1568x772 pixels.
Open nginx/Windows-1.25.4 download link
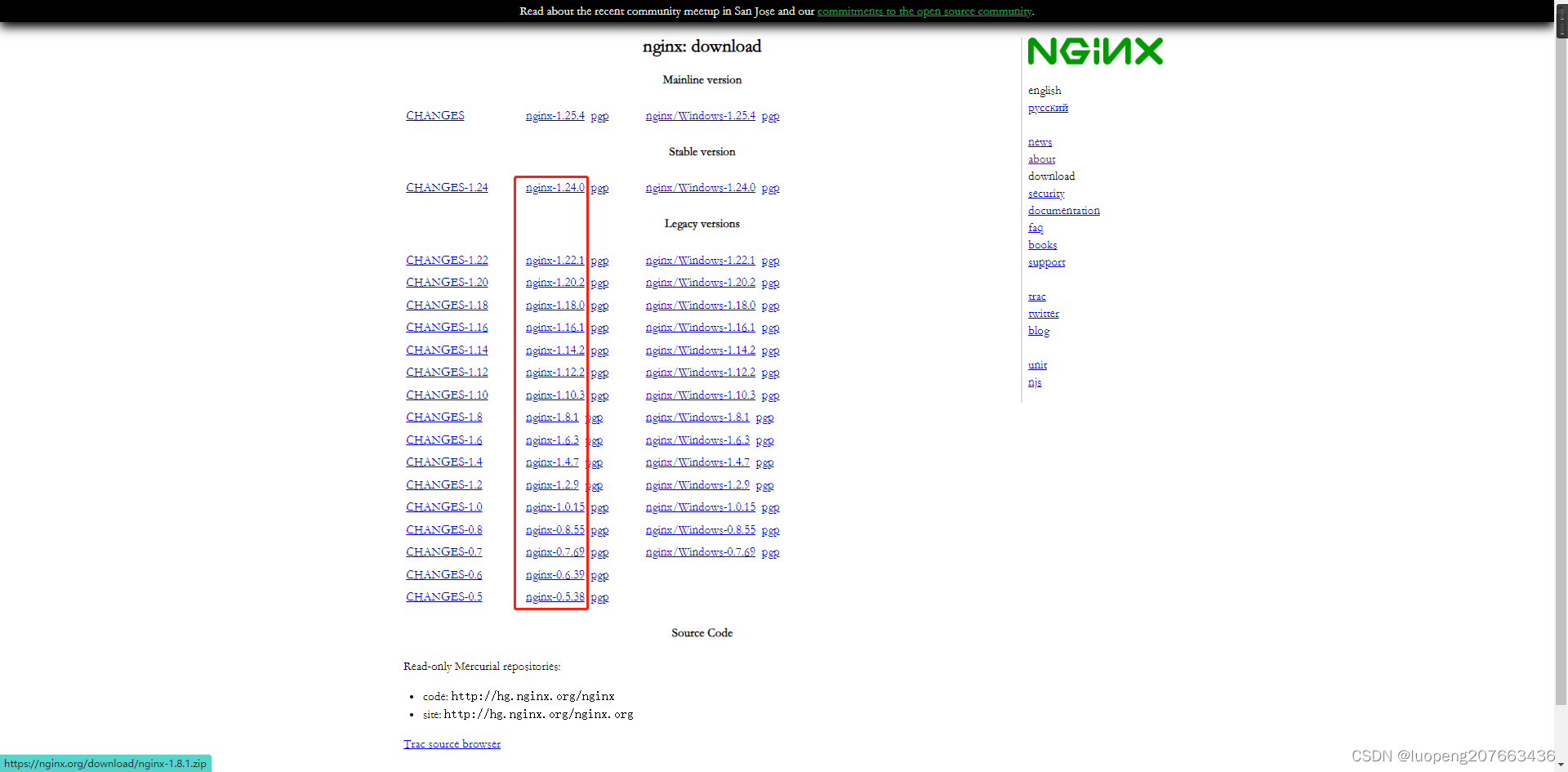701,116
